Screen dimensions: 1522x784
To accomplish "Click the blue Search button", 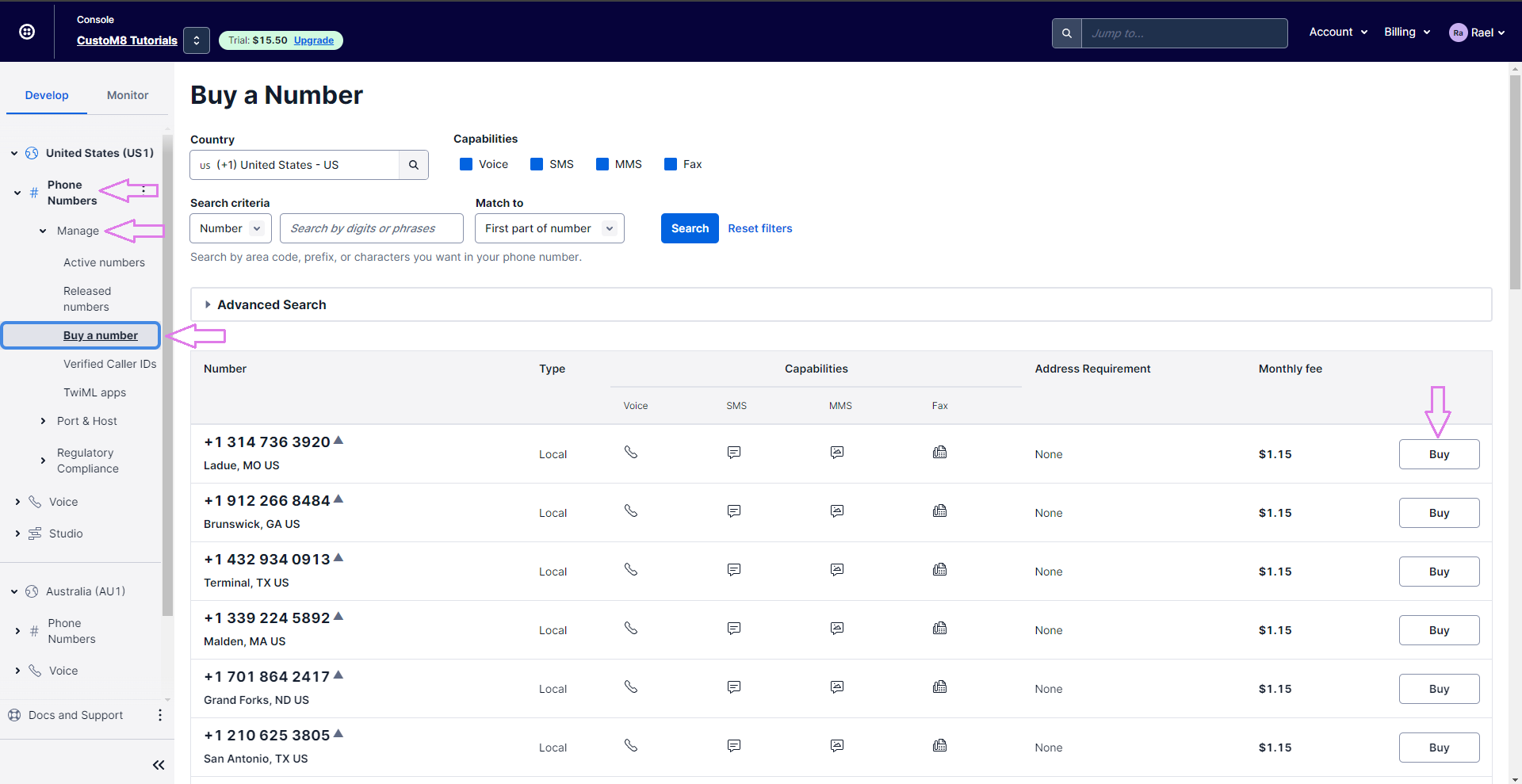I will (690, 228).
